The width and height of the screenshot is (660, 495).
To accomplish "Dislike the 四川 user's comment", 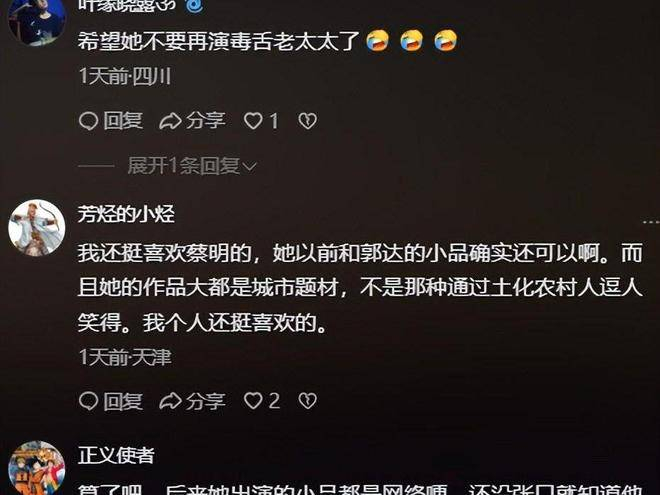I will (x=308, y=121).
